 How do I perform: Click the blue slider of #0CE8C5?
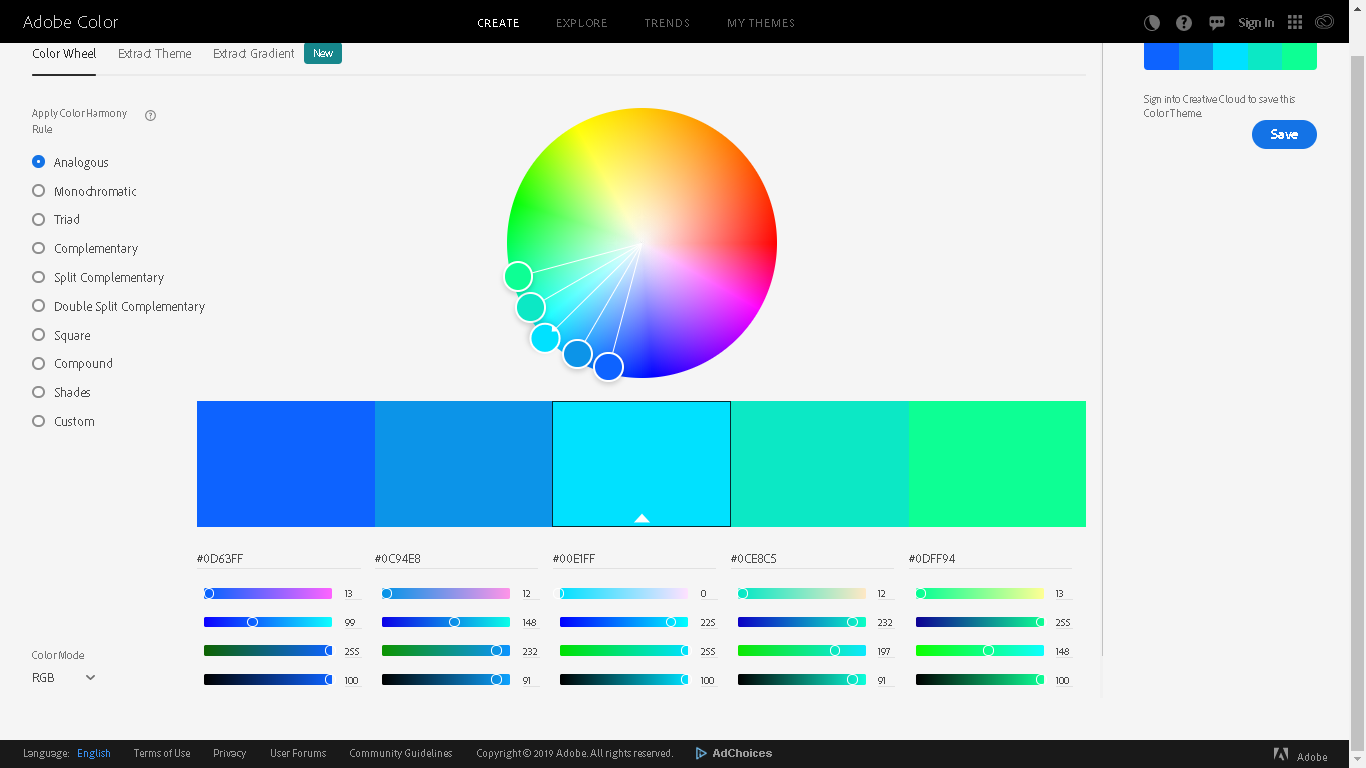(802, 651)
